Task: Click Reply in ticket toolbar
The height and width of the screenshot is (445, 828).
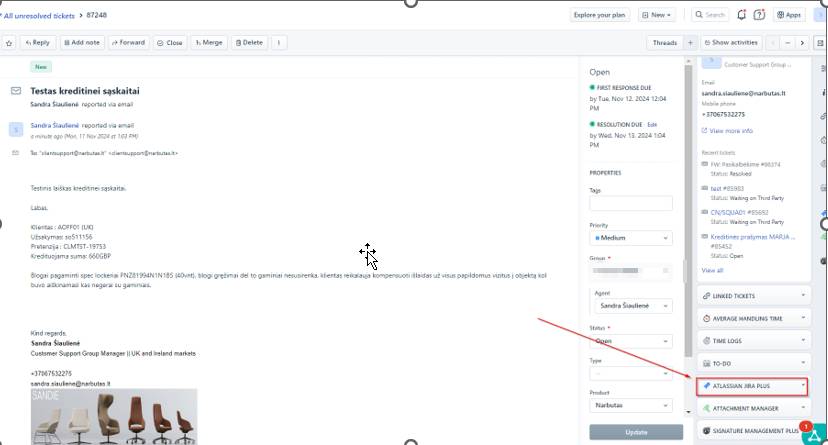Action: tap(37, 43)
